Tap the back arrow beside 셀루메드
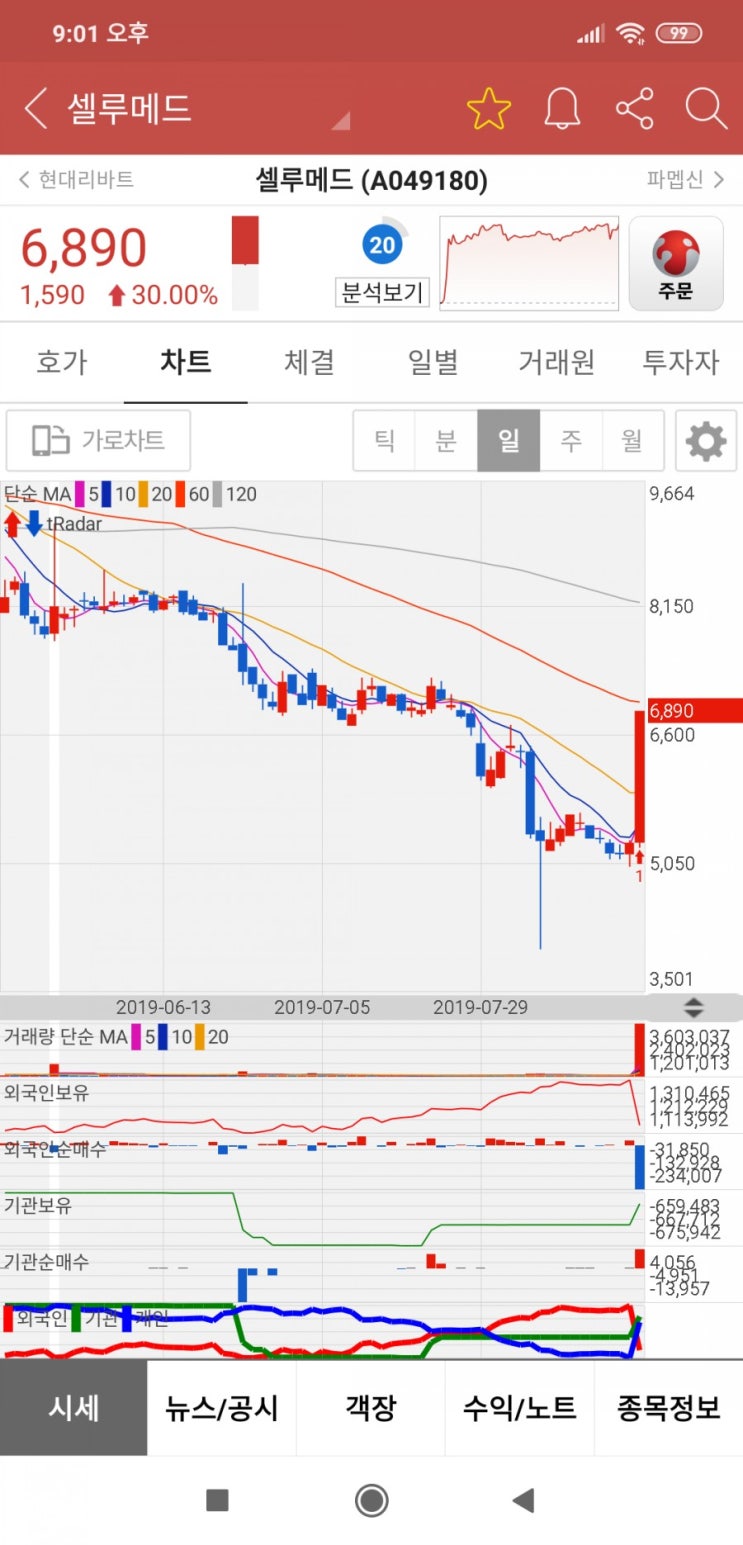 pos(36,108)
